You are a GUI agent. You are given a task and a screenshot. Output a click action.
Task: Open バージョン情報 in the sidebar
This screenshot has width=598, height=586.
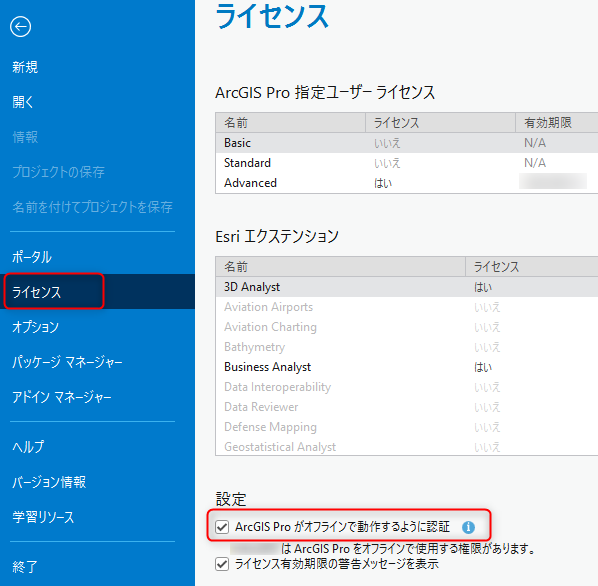(x=49, y=482)
